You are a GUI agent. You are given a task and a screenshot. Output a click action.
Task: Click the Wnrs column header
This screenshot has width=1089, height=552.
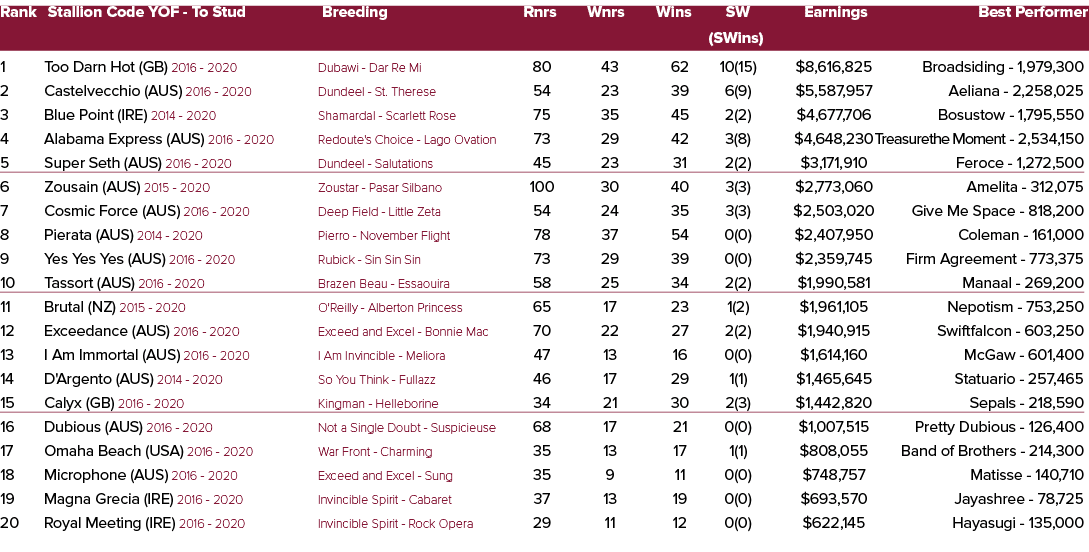click(606, 12)
